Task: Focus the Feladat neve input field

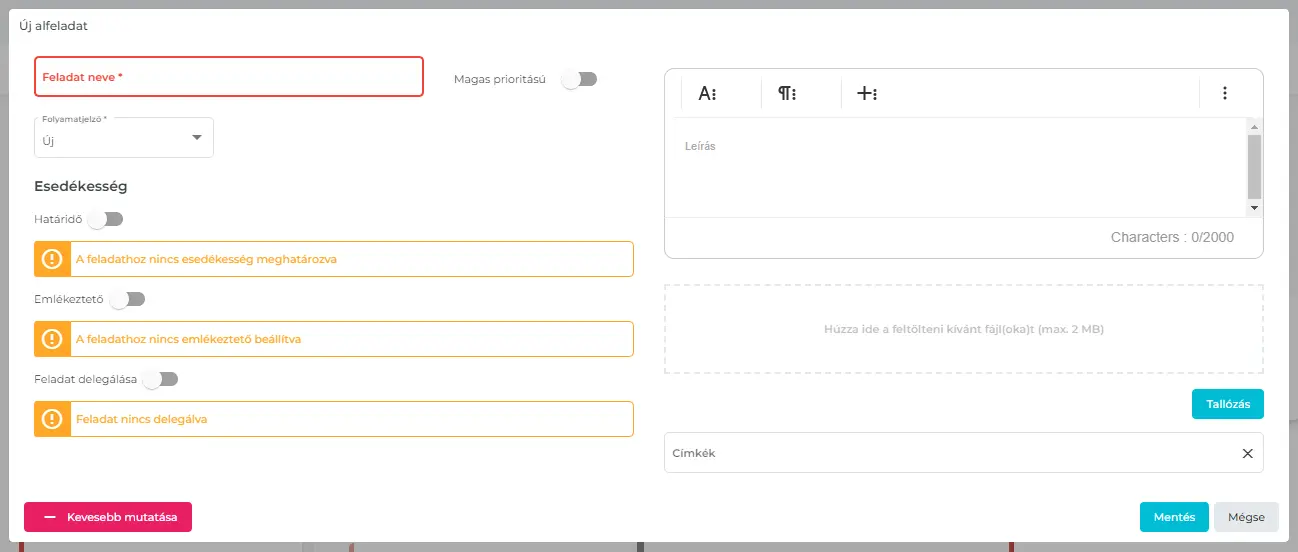Action: pyautogui.click(x=229, y=77)
